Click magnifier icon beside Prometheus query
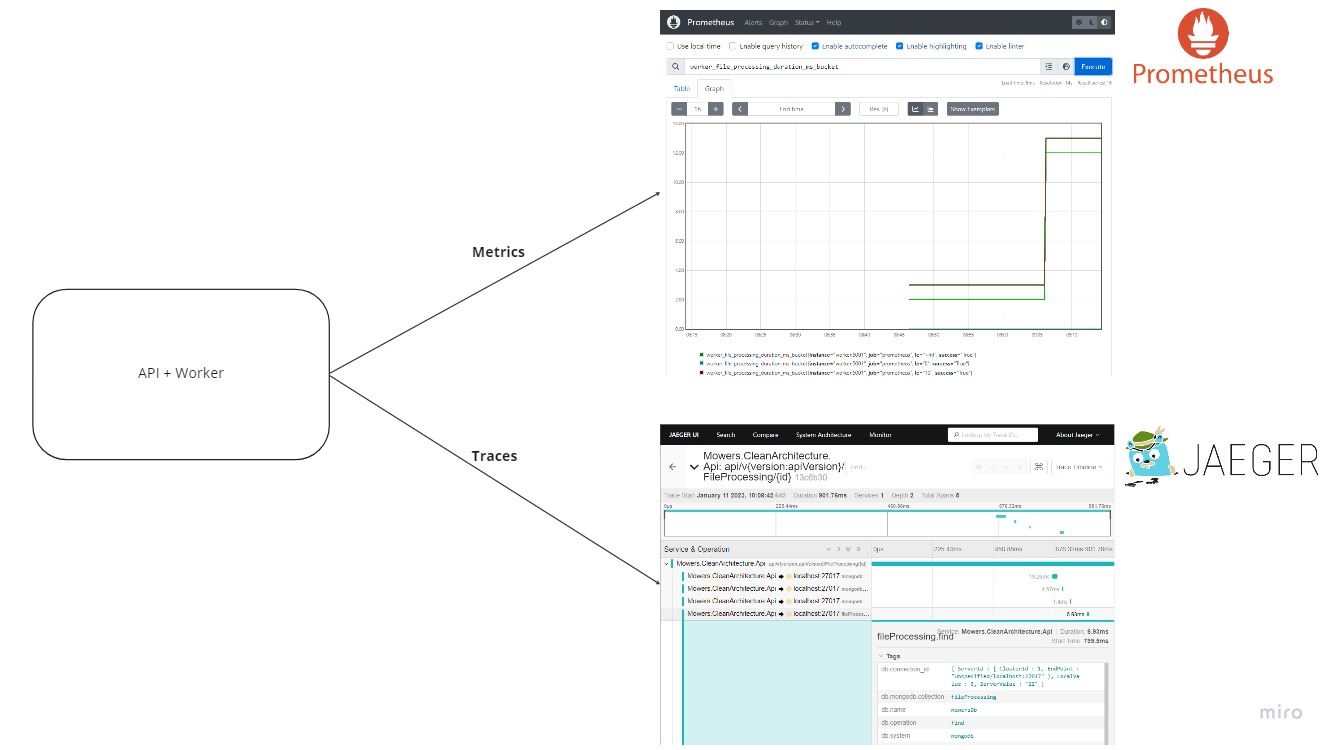Image resolution: width=1333 pixels, height=750 pixels. coord(675,66)
